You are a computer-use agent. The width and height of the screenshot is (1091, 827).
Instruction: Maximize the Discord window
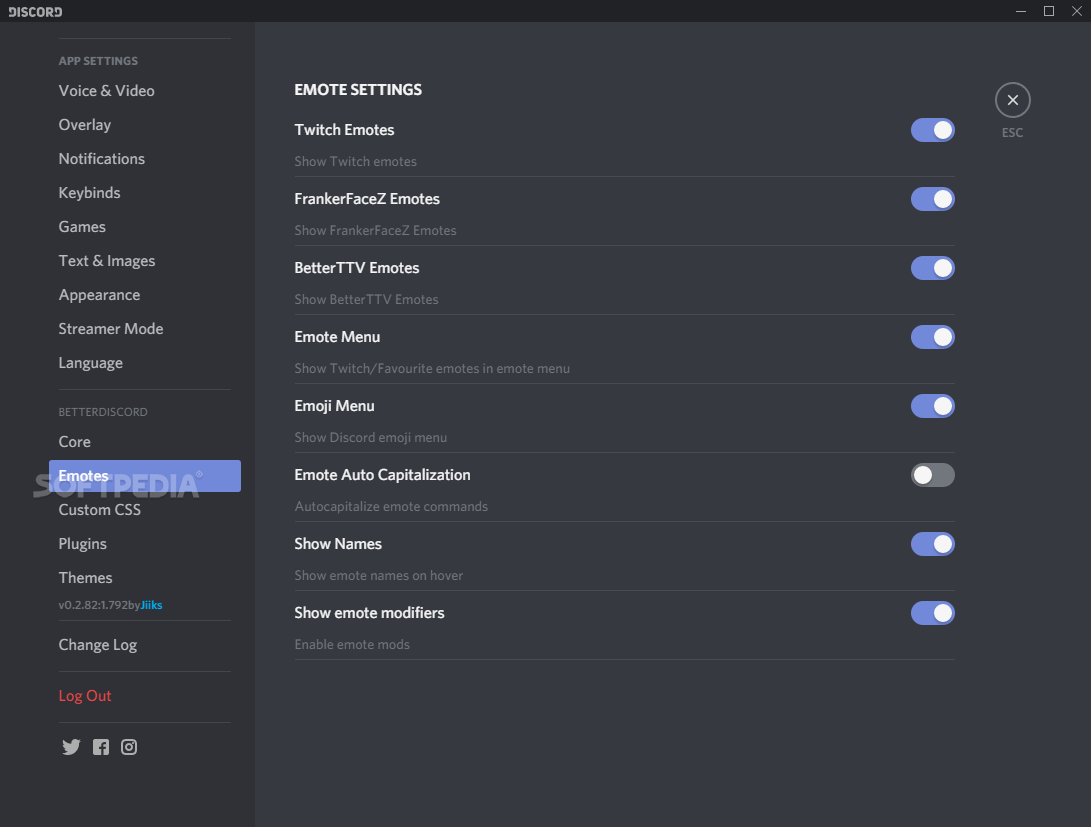[x=1049, y=11]
